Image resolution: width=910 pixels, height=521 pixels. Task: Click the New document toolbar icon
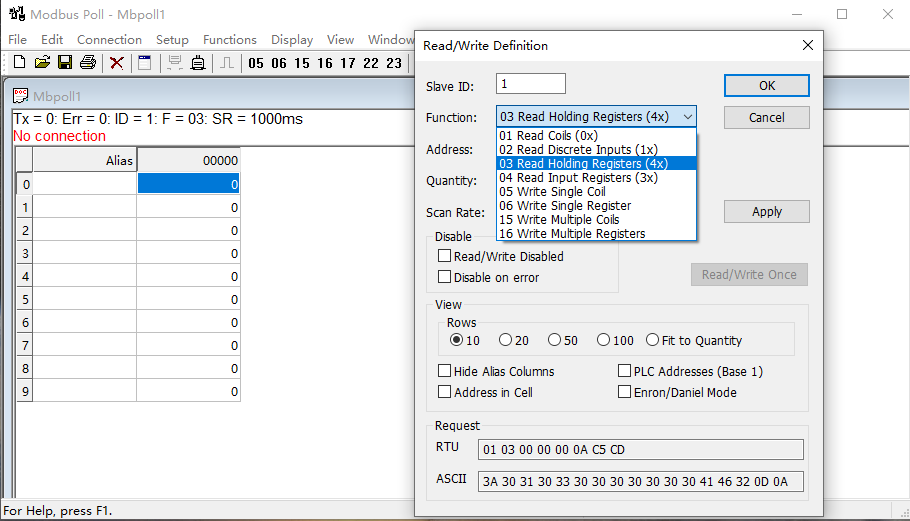(19, 63)
